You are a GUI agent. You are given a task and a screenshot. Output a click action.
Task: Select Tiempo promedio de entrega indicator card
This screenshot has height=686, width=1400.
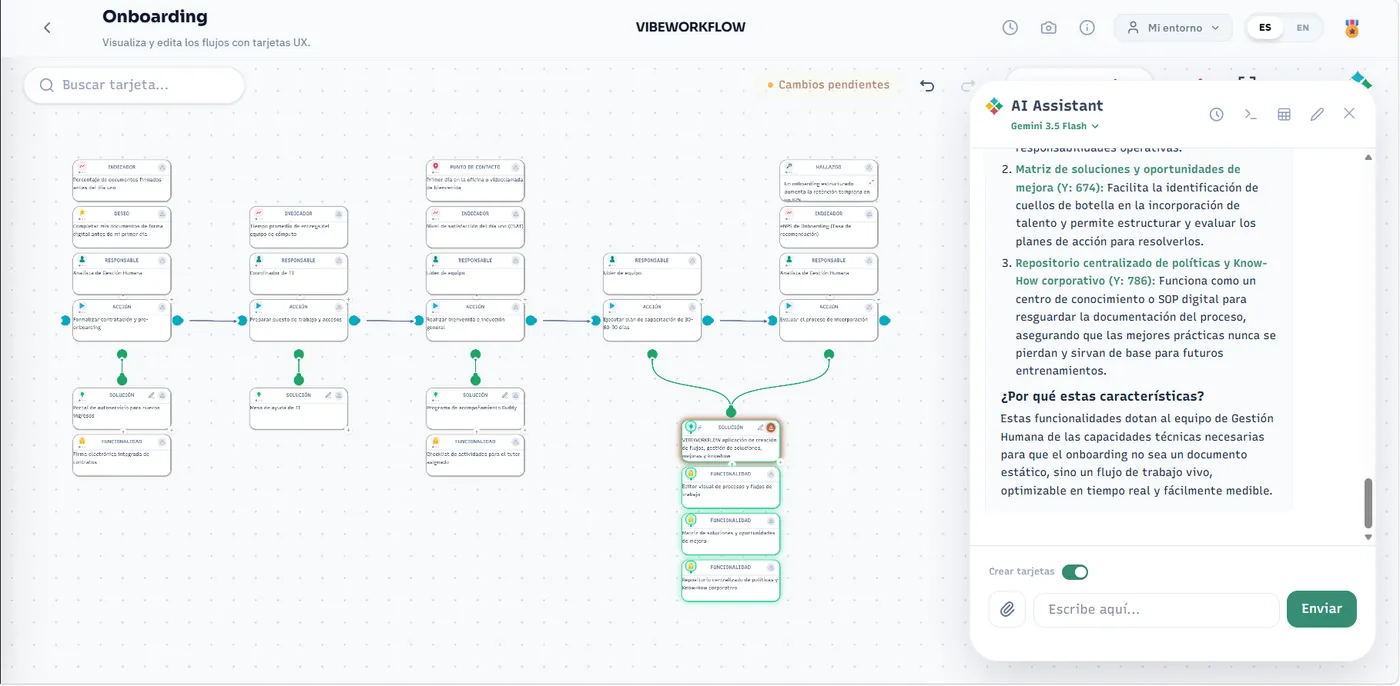point(298,227)
